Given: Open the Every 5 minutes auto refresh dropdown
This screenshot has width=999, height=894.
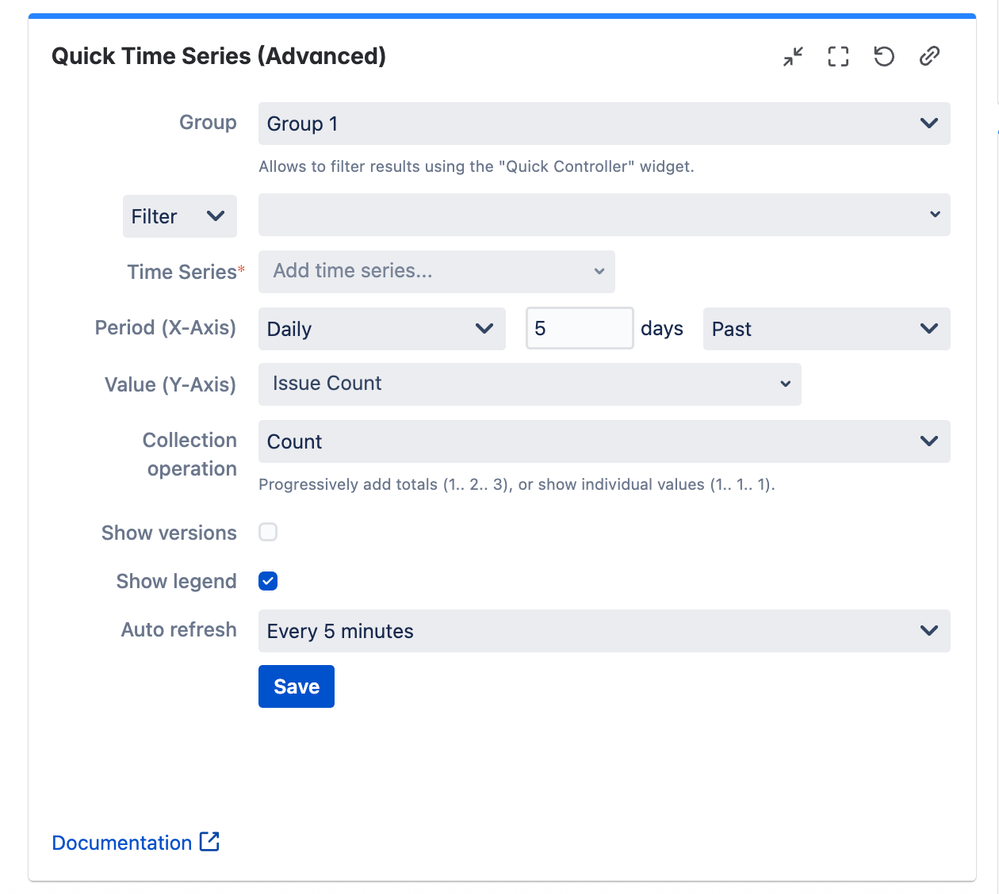Looking at the screenshot, I should 603,630.
